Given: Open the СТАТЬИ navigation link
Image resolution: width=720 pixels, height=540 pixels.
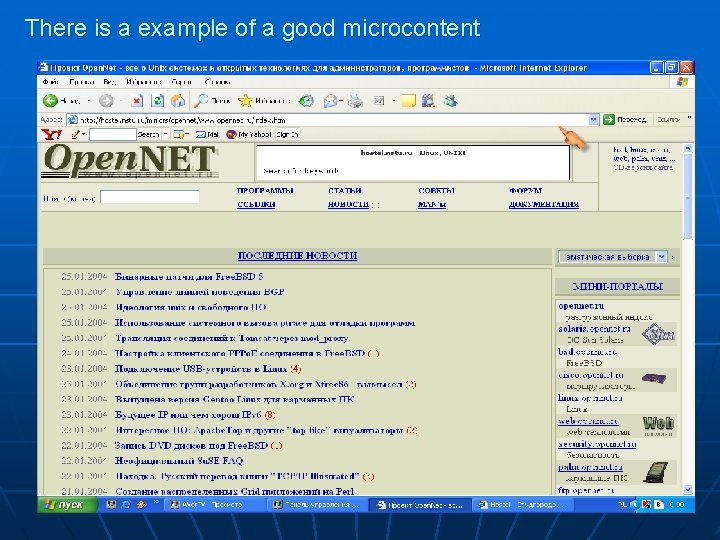Looking at the screenshot, I should [345, 190].
